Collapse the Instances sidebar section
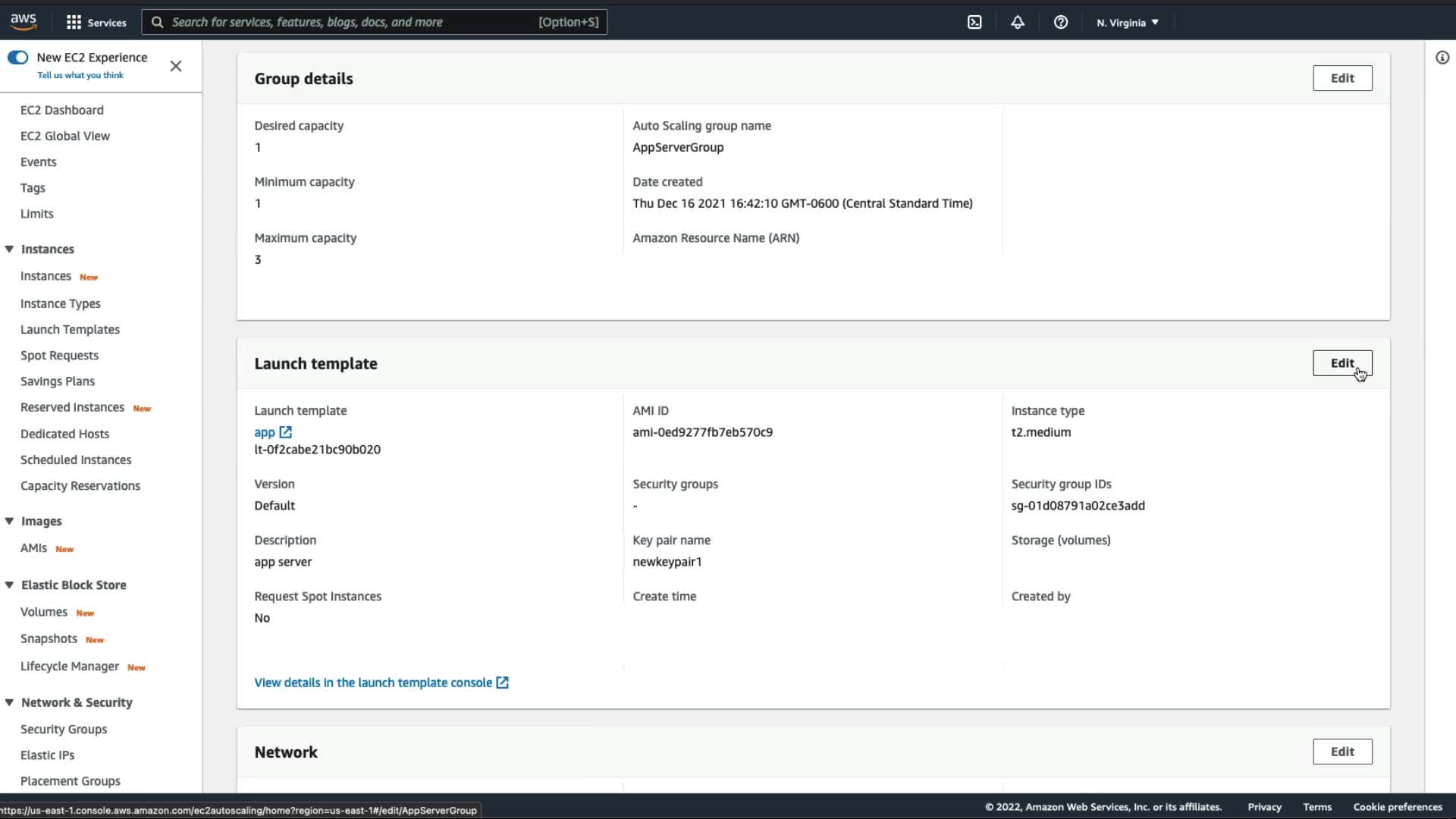Viewport: 1456px width, 819px height. pyautogui.click(x=9, y=249)
